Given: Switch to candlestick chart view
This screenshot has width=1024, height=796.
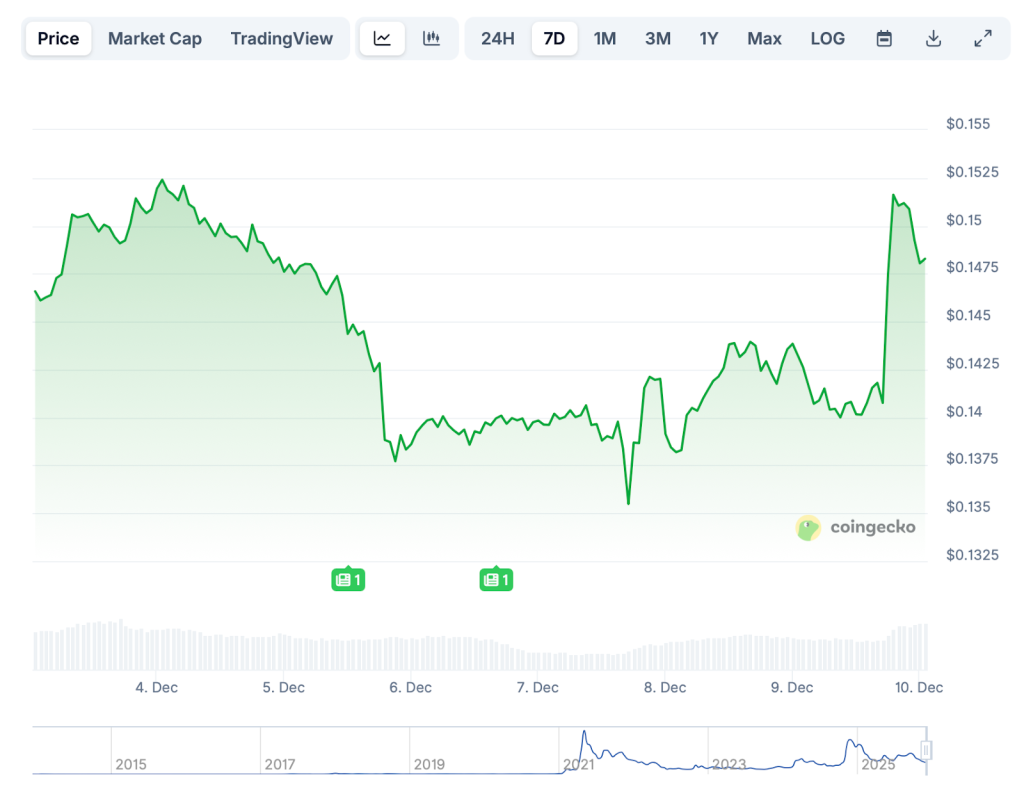Looking at the screenshot, I should pos(432,39).
